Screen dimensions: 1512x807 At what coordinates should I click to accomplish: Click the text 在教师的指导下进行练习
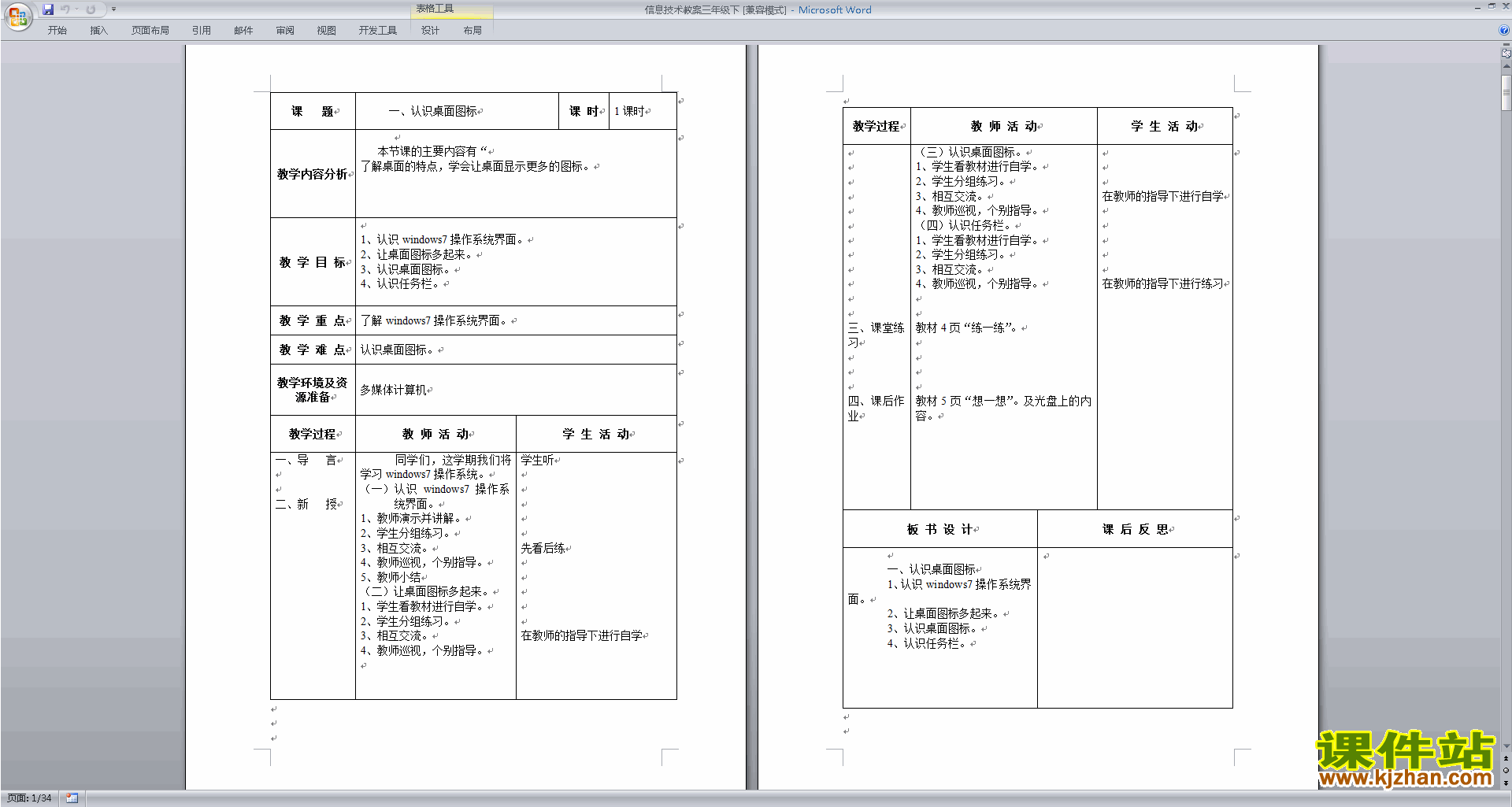coord(1162,283)
